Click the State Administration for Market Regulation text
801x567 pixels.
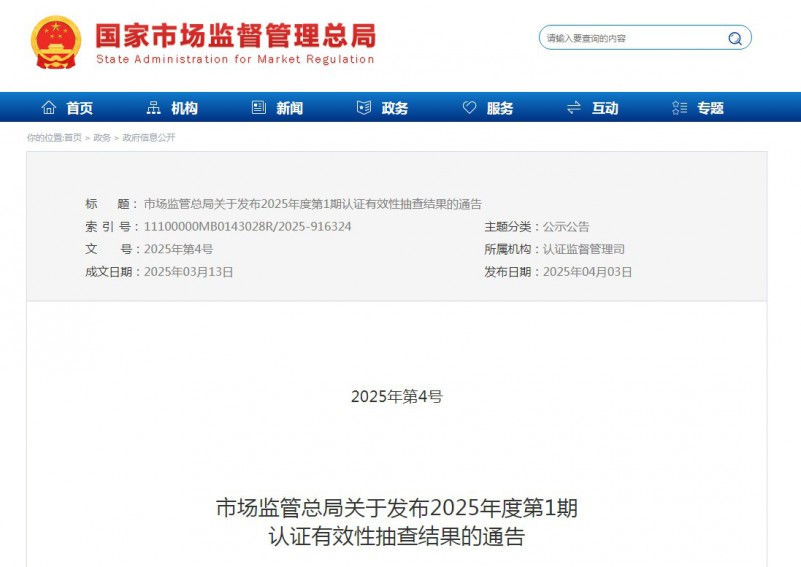235,59
